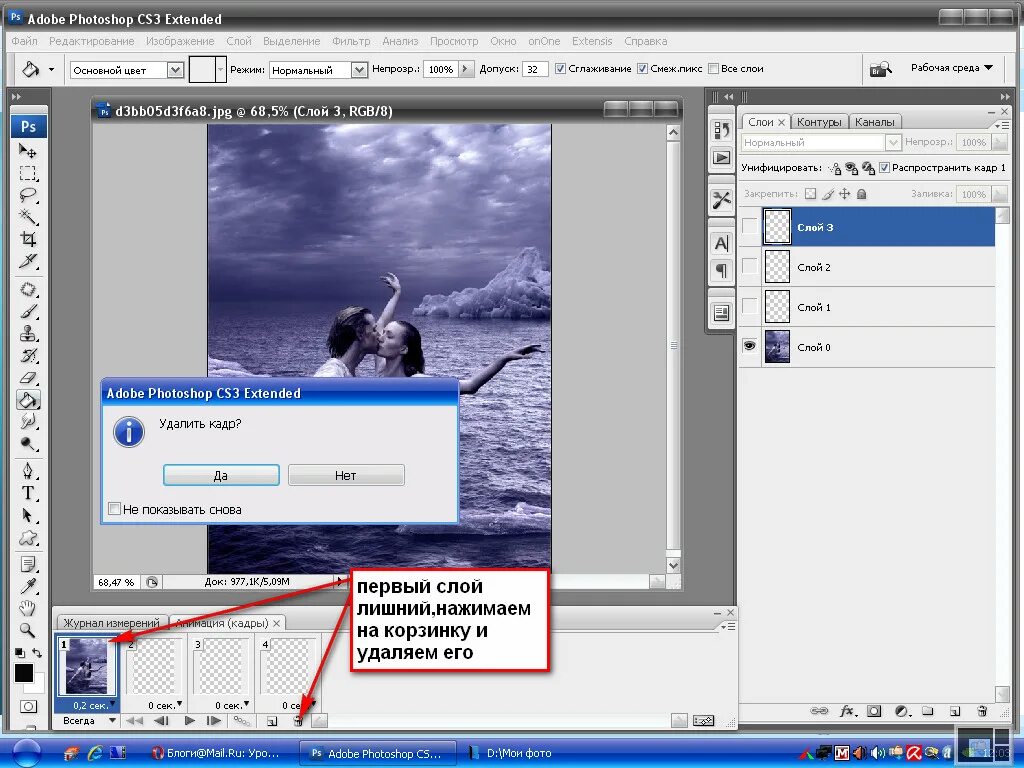Open Adobe Bridge from options bar icon

(880, 69)
